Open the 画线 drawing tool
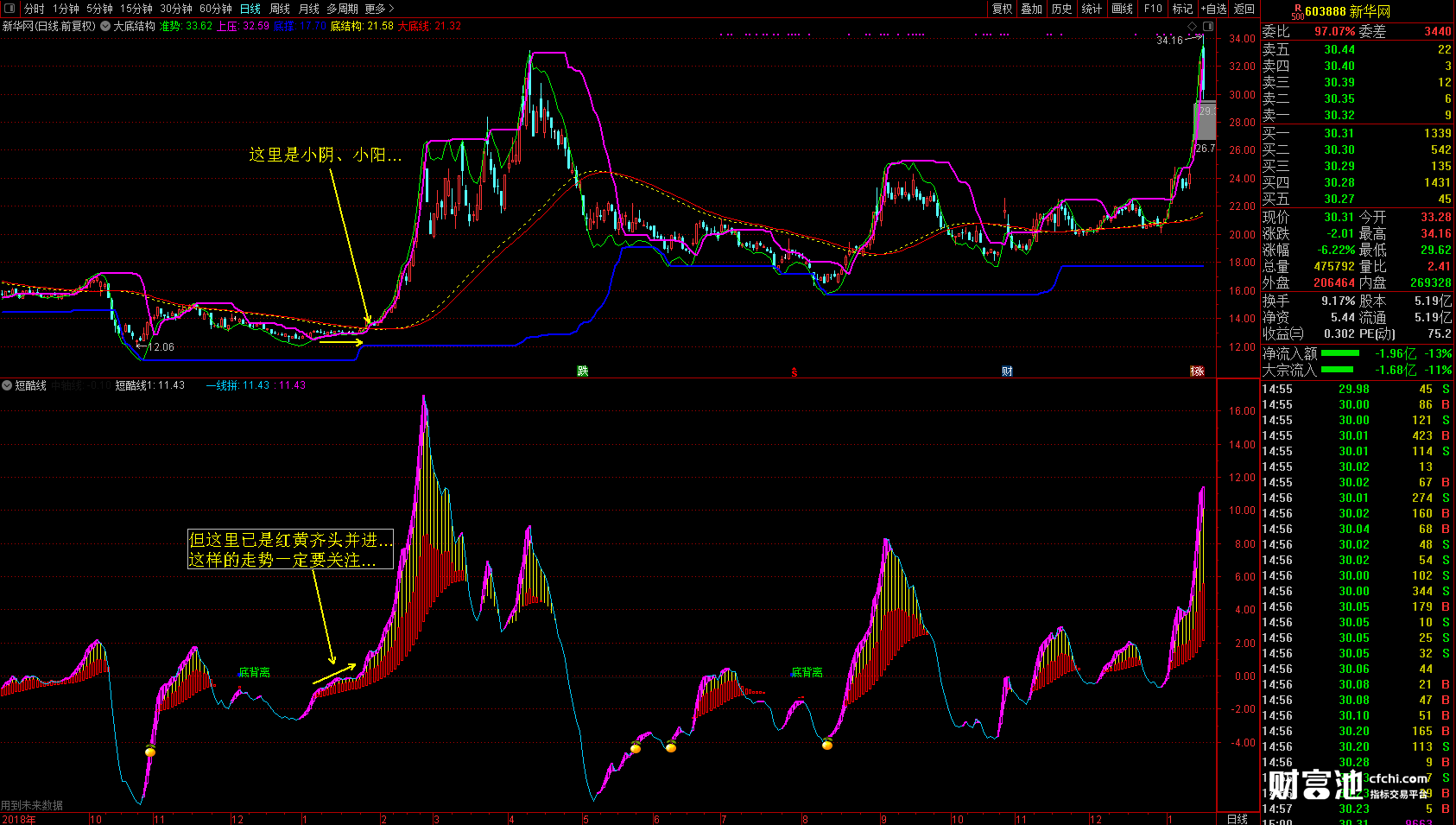1456x825 pixels. 1122,9
